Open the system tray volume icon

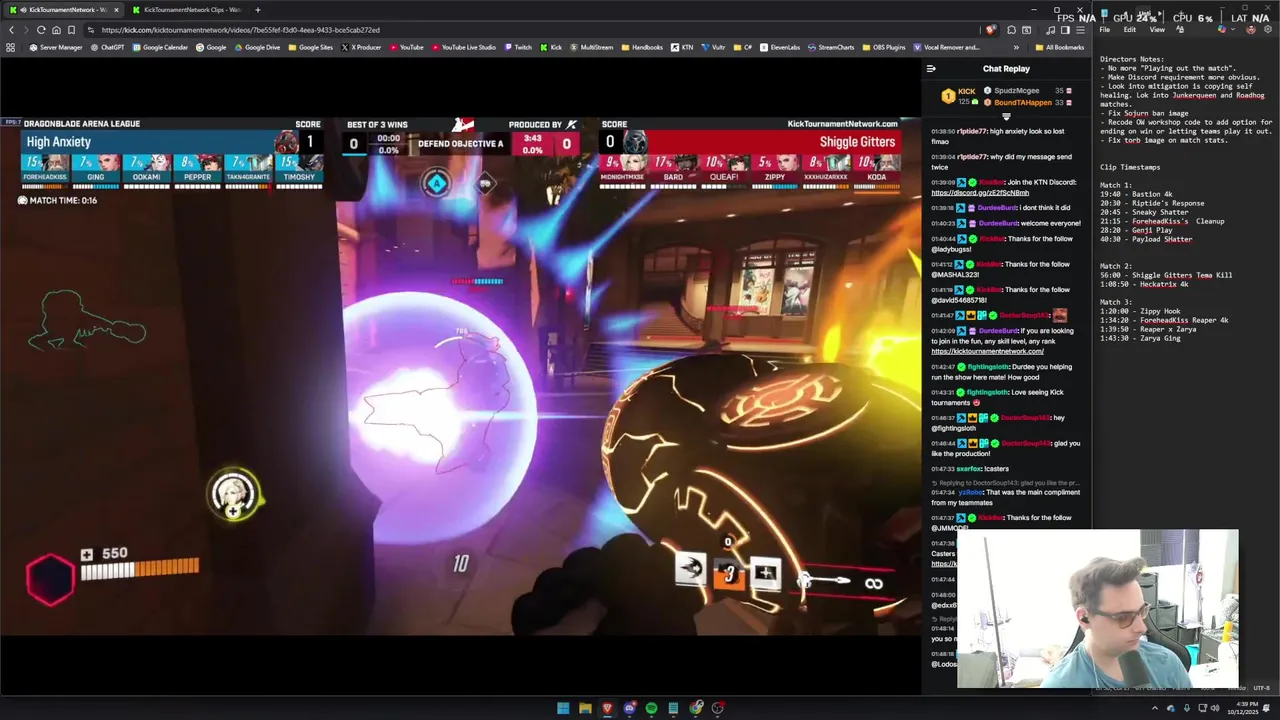[x=1215, y=708]
